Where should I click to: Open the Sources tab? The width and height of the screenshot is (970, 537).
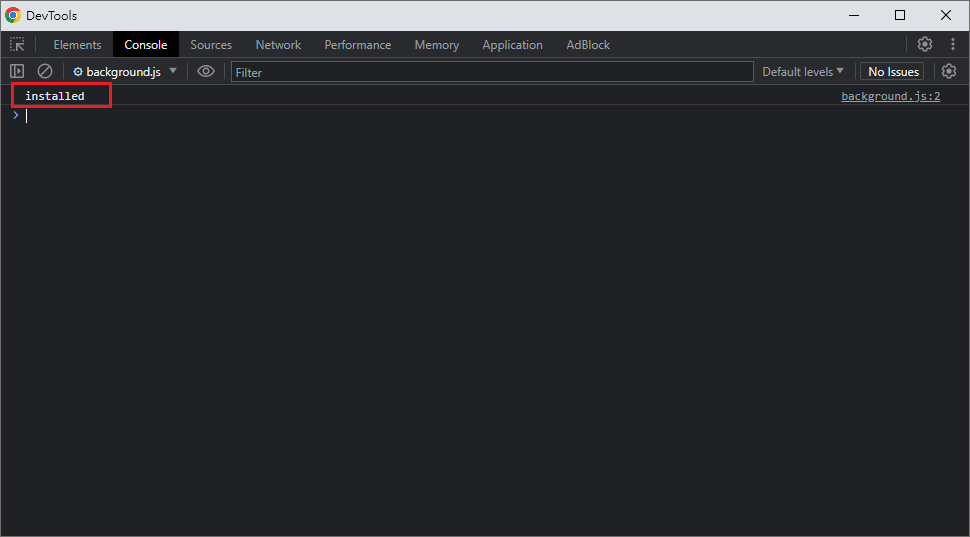pyautogui.click(x=211, y=45)
